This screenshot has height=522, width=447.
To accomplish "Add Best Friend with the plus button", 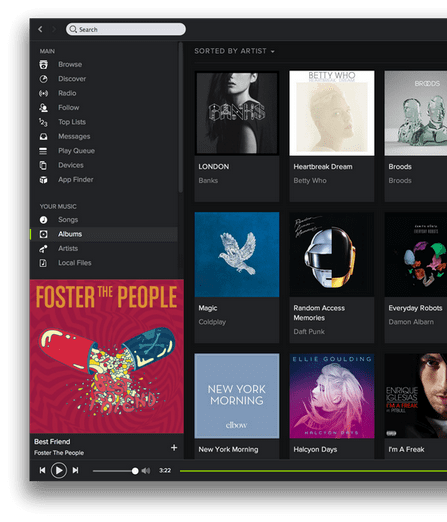I will [174, 448].
